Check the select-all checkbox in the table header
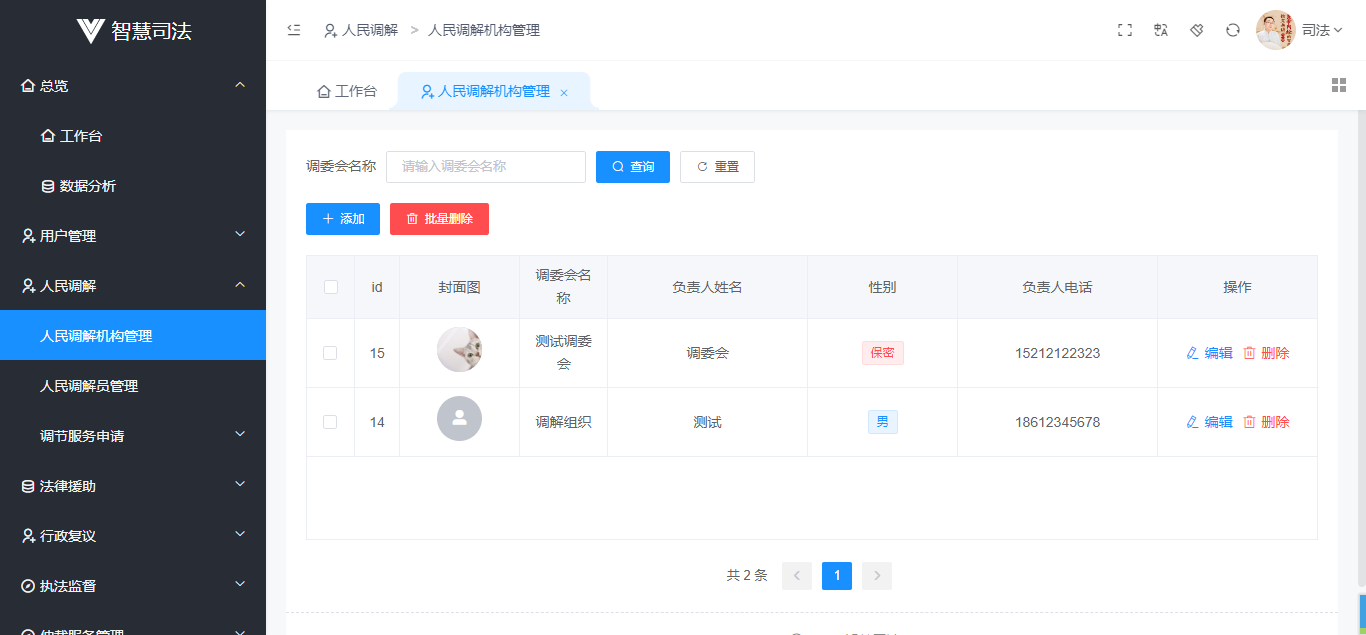The width and height of the screenshot is (1366, 635). click(x=330, y=287)
